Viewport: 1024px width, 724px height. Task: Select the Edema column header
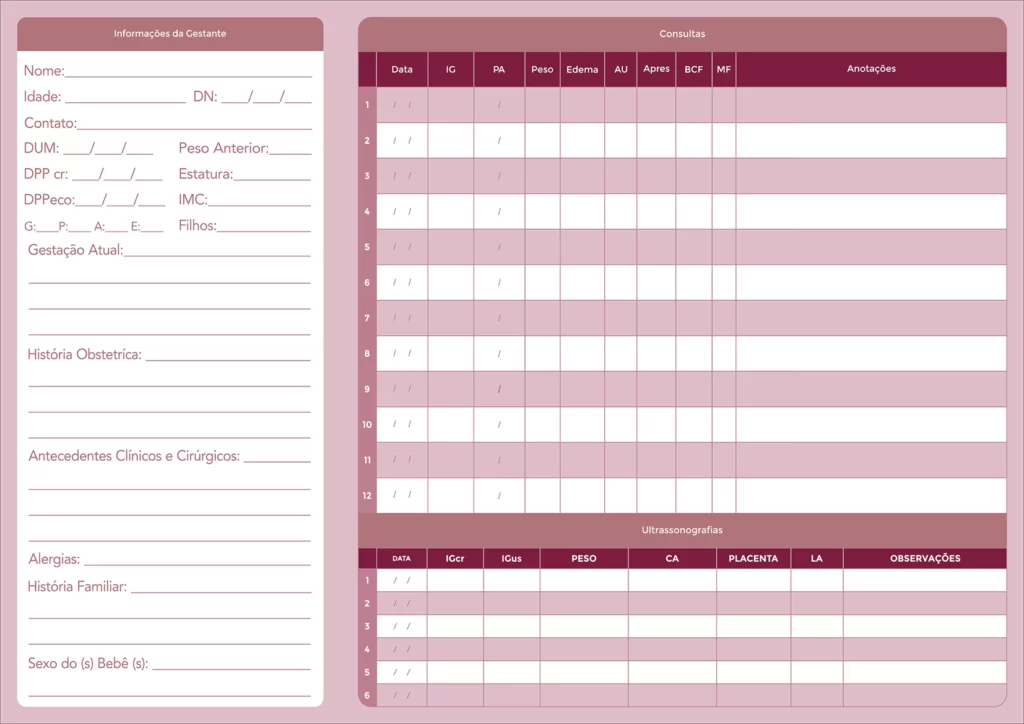coord(582,69)
